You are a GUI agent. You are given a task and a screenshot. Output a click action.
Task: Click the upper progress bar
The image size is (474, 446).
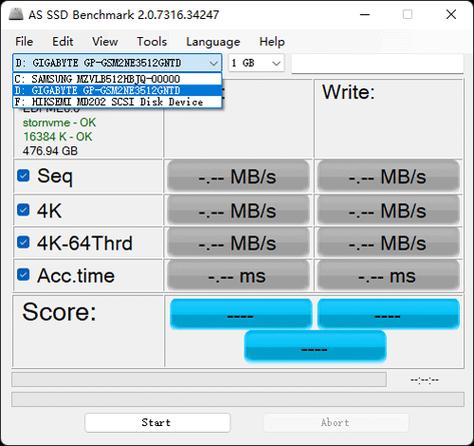point(199,379)
